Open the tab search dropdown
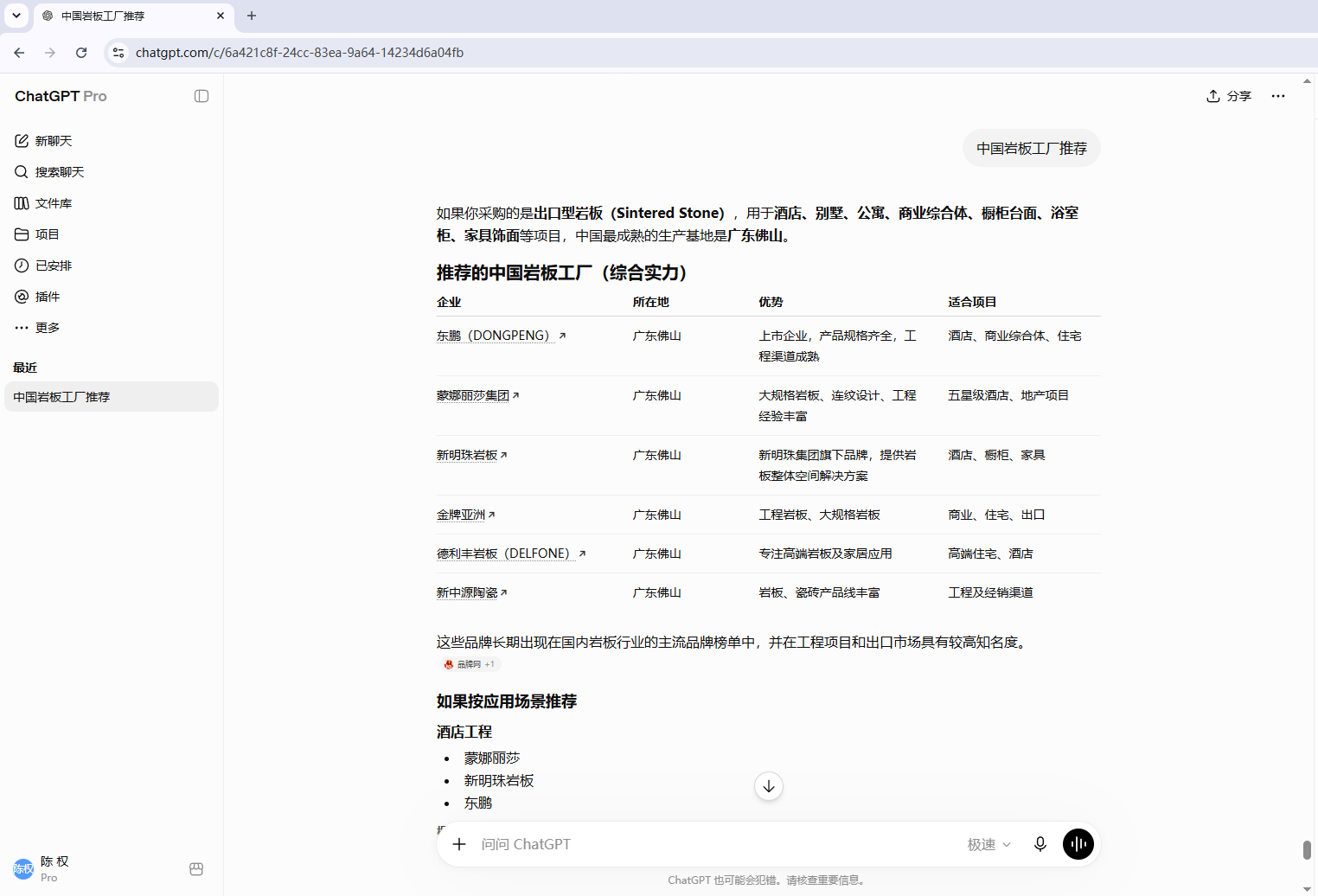Viewport: 1318px width, 896px height. pos(16,16)
